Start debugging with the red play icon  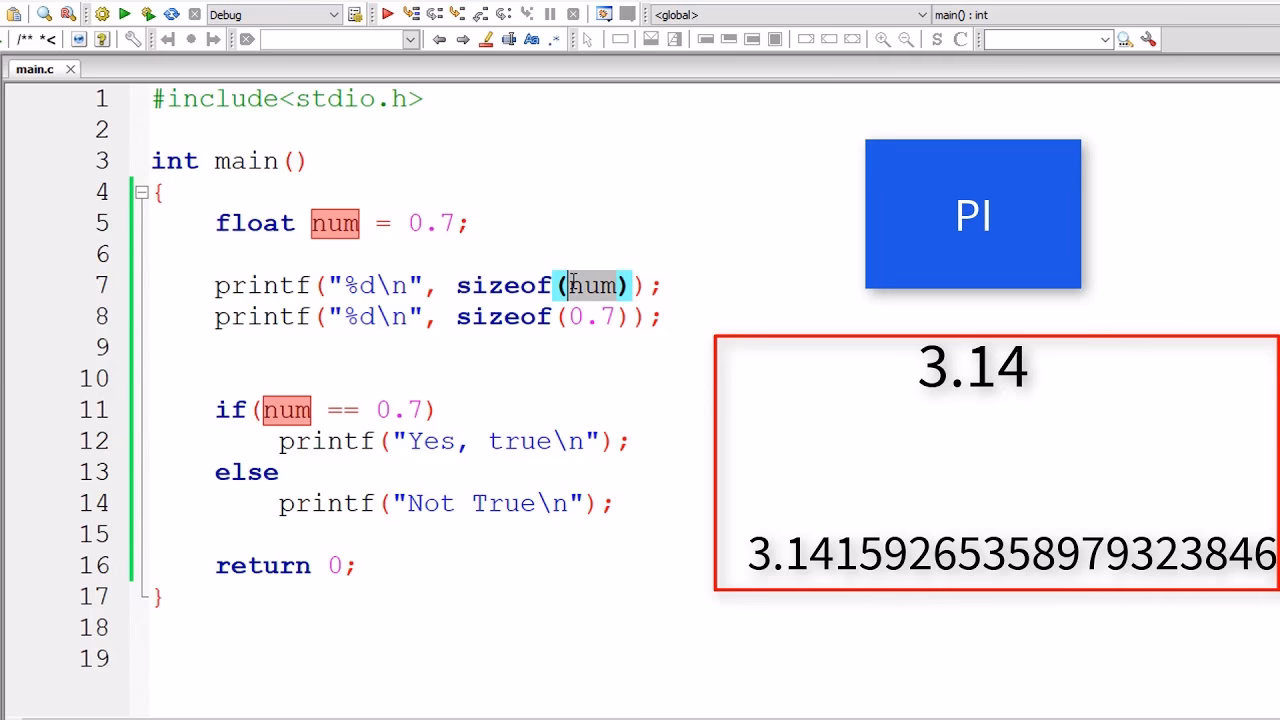coord(387,14)
